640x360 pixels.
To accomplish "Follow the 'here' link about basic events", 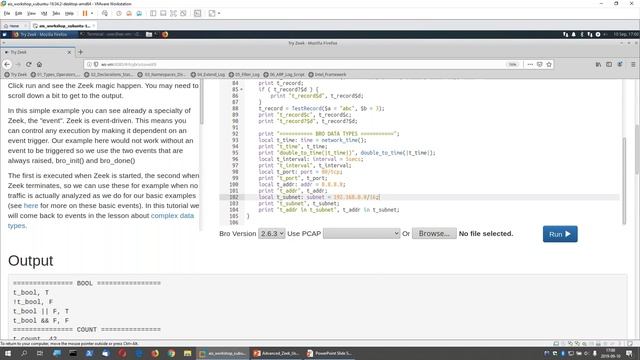I will click(31, 206).
